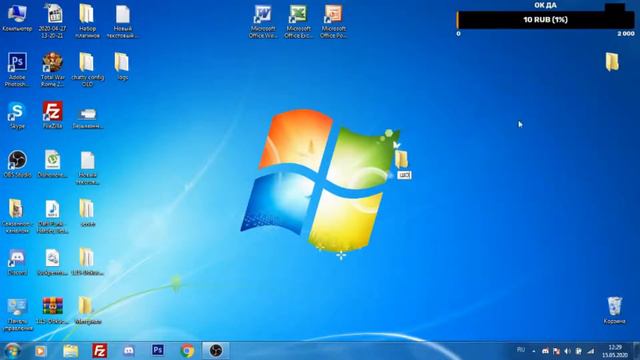Switch to FileZilla on the taskbar
Image resolution: width=640 pixels, height=360 pixels.
[100, 351]
